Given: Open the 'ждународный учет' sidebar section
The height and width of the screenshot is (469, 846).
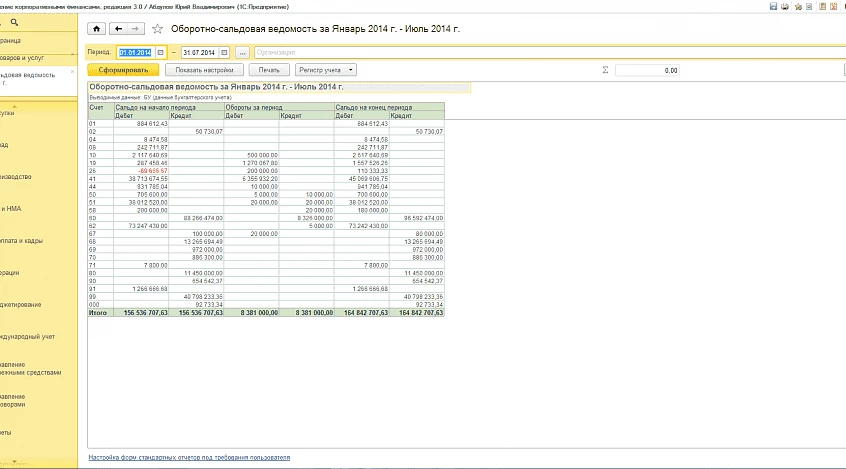Looking at the screenshot, I should pyautogui.click(x=28, y=336).
